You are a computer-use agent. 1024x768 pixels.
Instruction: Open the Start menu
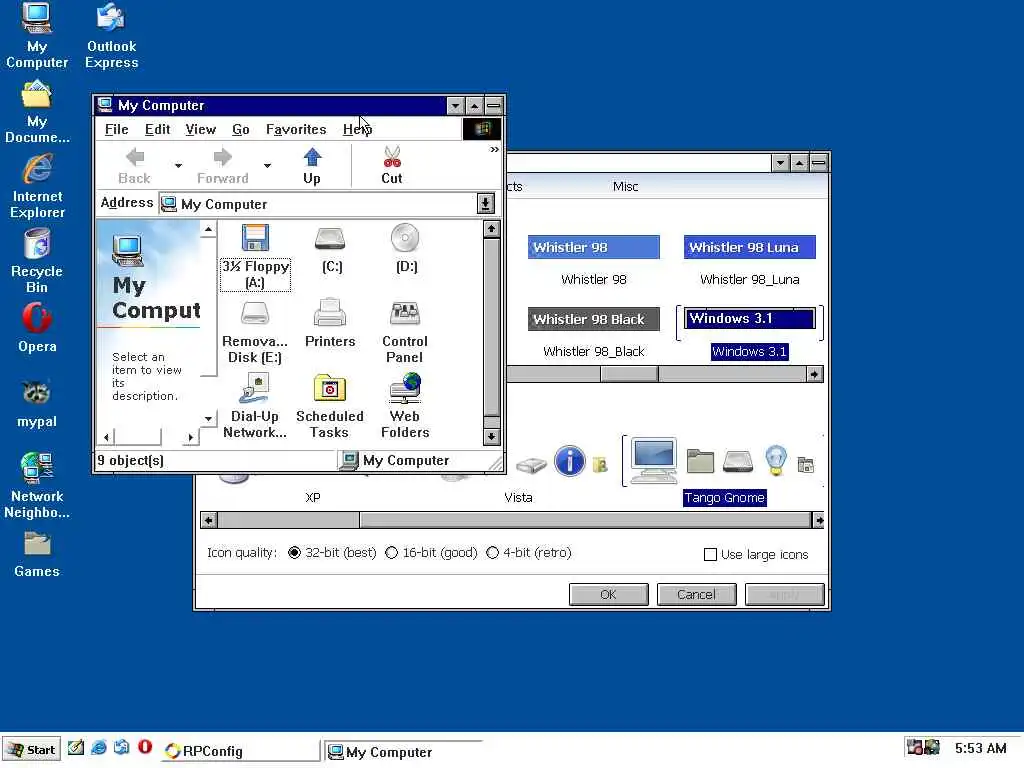click(x=31, y=750)
